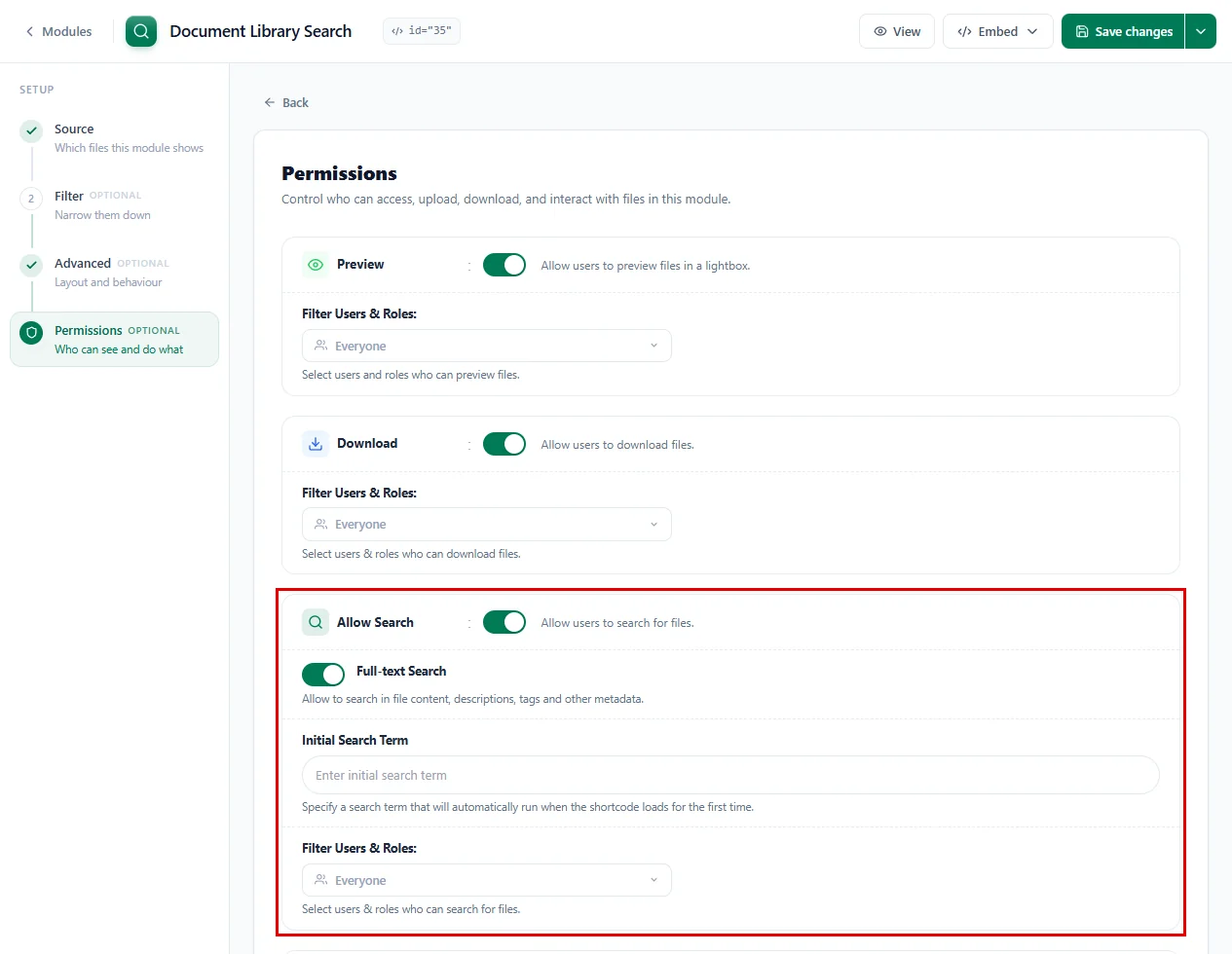This screenshot has height=954, width=1232.
Task: Click the floppy disk icon on Save changes
Action: point(1082,31)
